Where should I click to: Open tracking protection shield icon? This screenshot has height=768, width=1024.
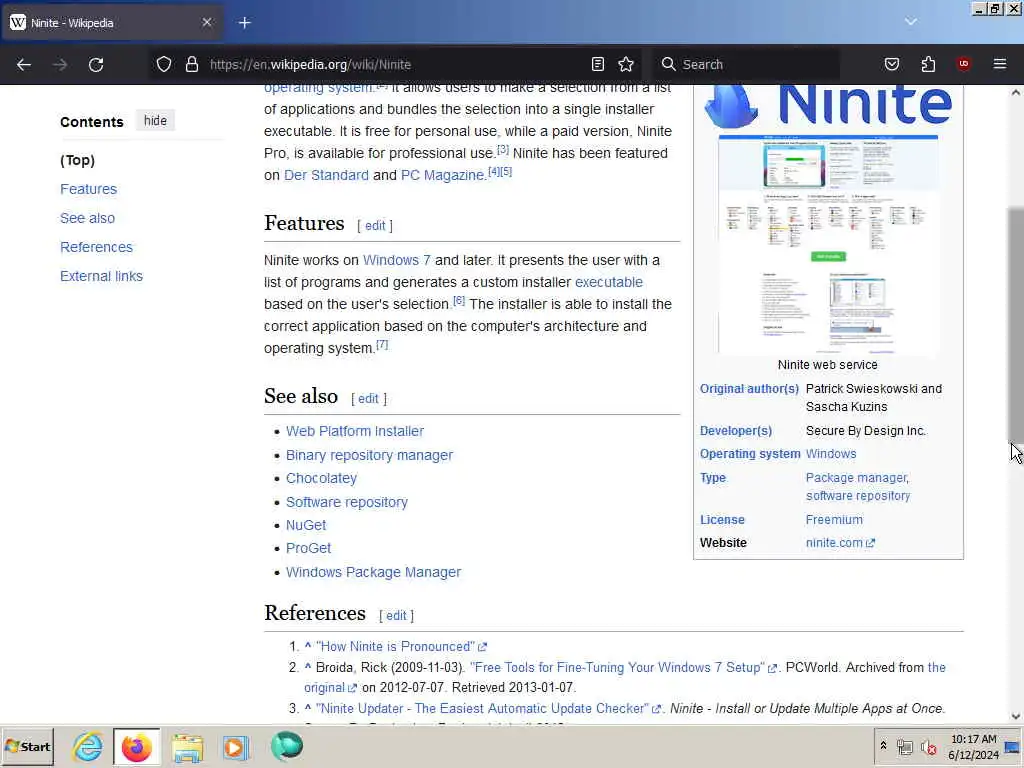(164, 64)
